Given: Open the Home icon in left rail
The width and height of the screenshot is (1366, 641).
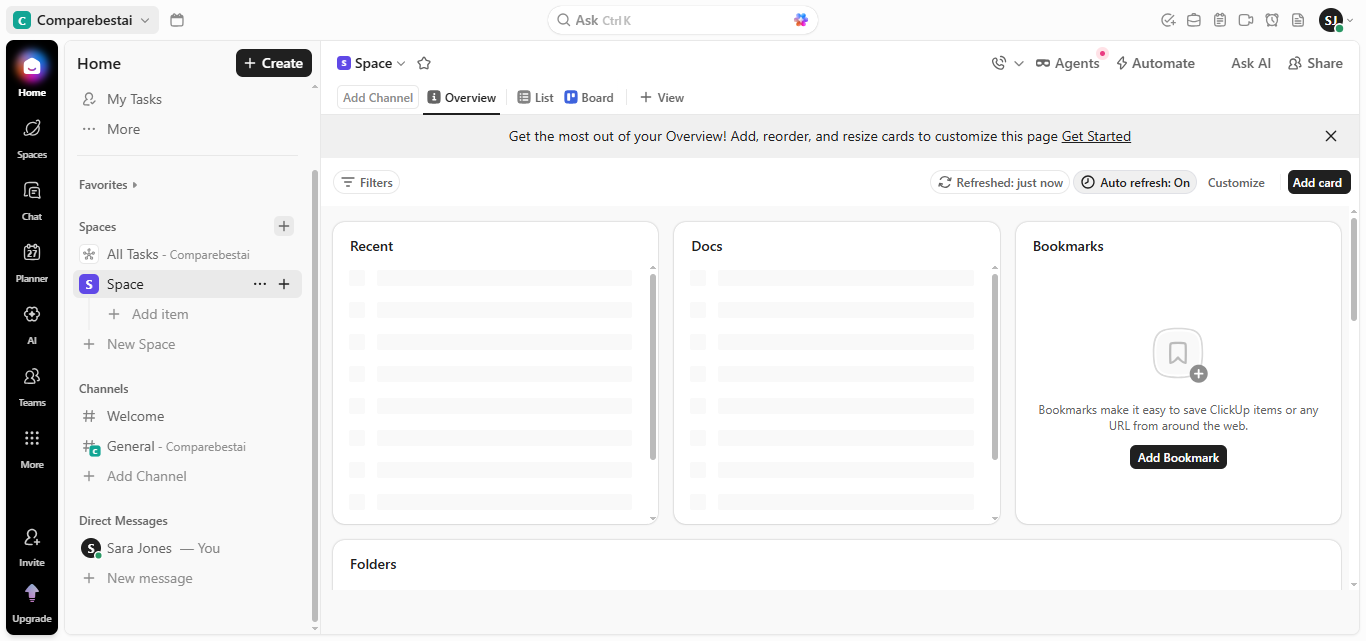Looking at the screenshot, I should click(x=32, y=67).
